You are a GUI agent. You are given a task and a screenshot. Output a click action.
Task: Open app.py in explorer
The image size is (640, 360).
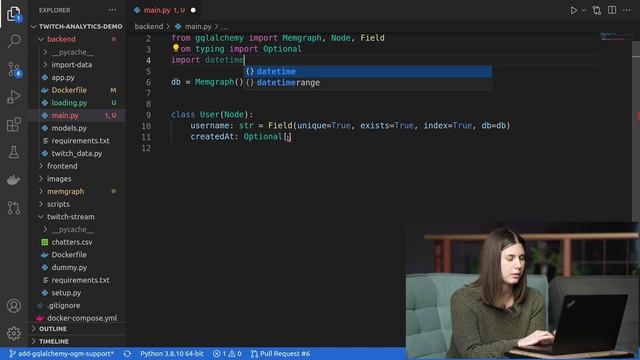tap(77, 78)
